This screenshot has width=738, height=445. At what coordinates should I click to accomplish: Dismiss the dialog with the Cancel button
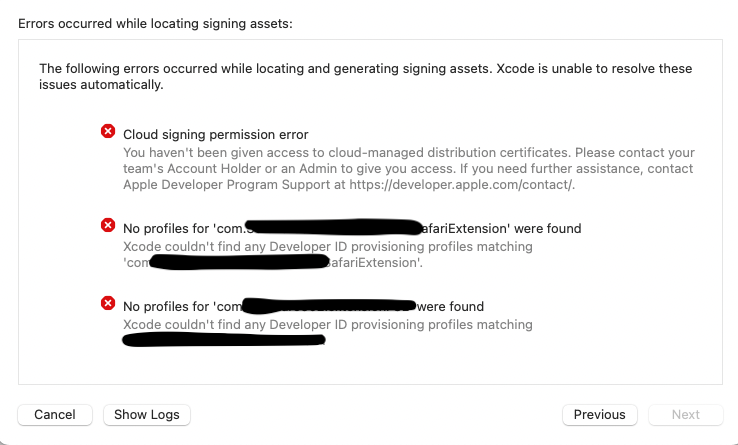point(55,415)
